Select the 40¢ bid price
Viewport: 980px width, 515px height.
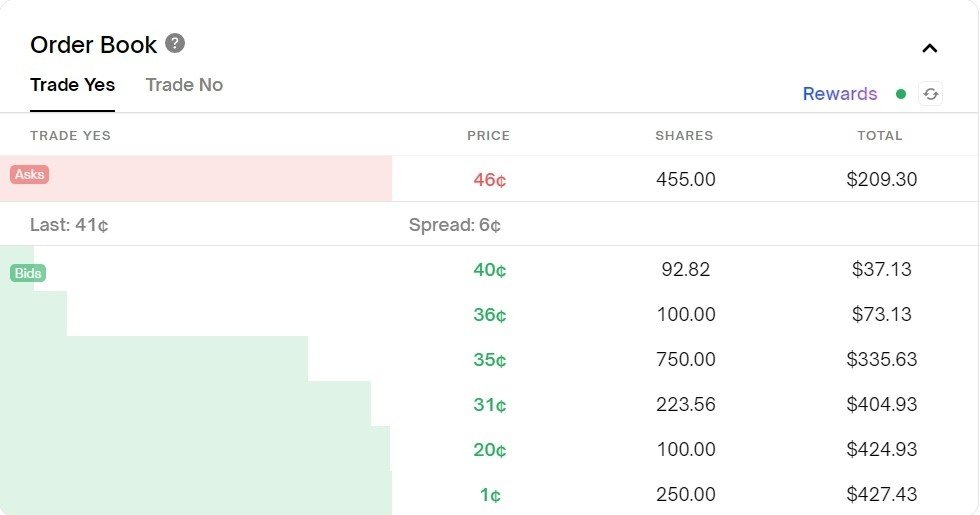490,269
